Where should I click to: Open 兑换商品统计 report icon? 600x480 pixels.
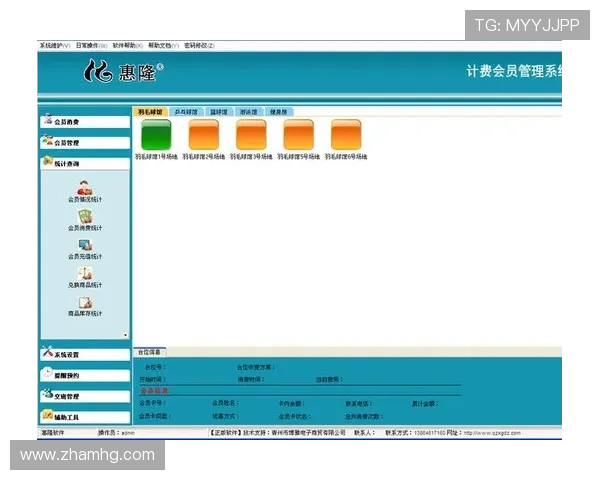[85, 277]
